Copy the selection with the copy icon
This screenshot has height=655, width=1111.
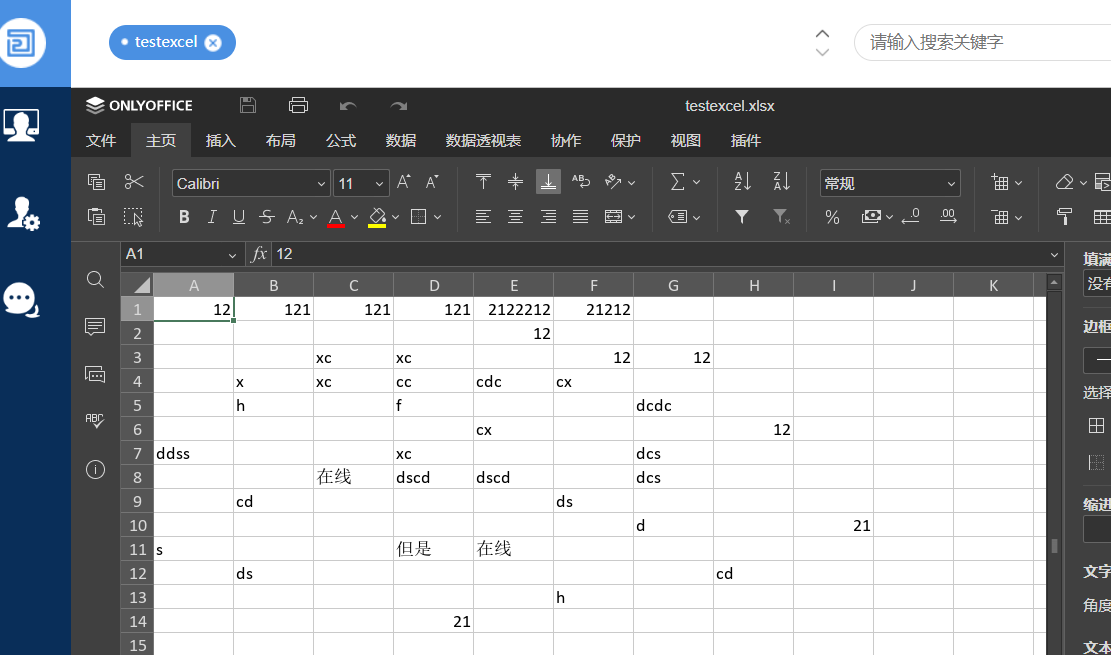tap(96, 182)
